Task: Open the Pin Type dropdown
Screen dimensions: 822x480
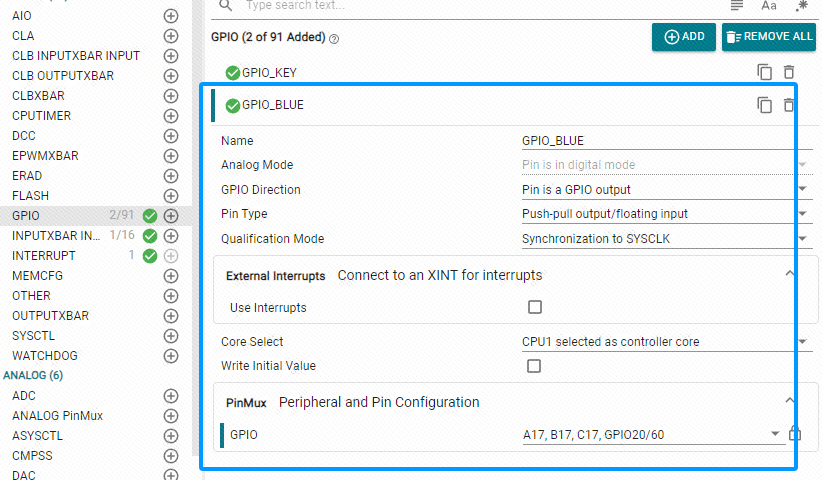Action: pyautogui.click(x=667, y=214)
